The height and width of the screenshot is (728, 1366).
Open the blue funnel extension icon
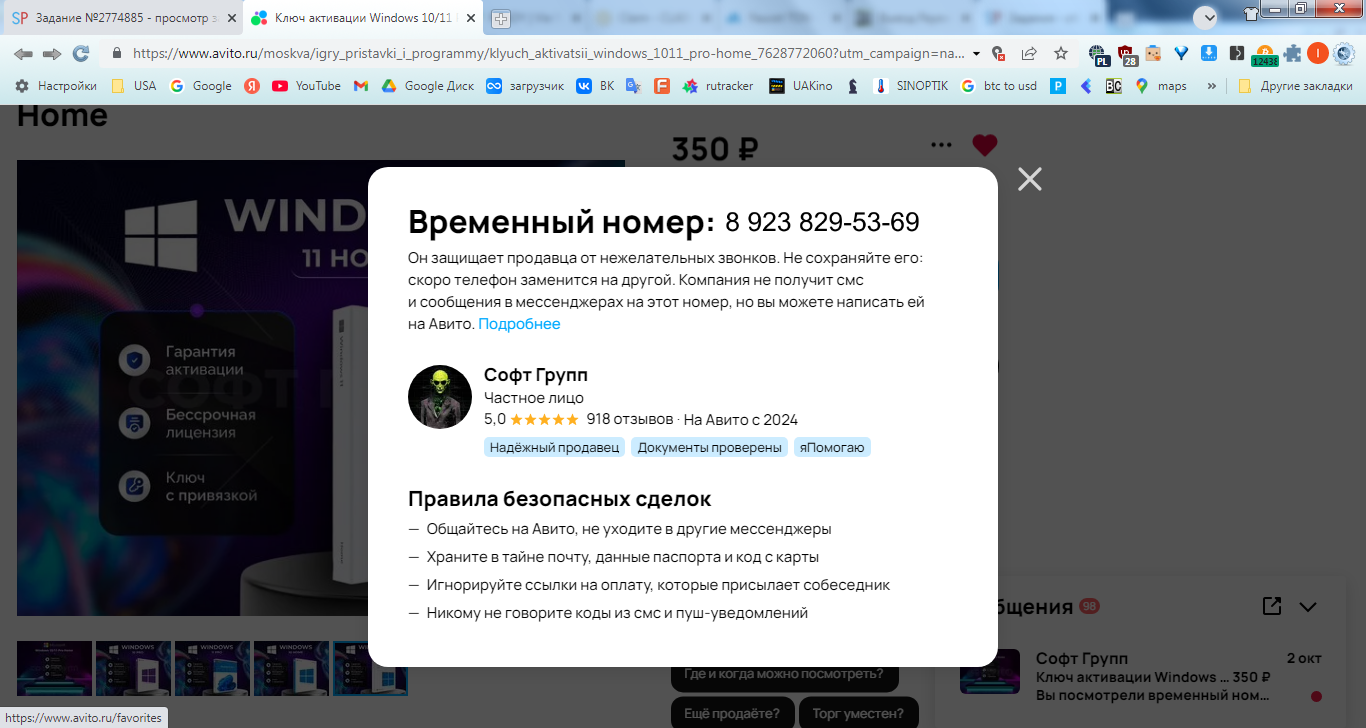[x=1181, y=54]
